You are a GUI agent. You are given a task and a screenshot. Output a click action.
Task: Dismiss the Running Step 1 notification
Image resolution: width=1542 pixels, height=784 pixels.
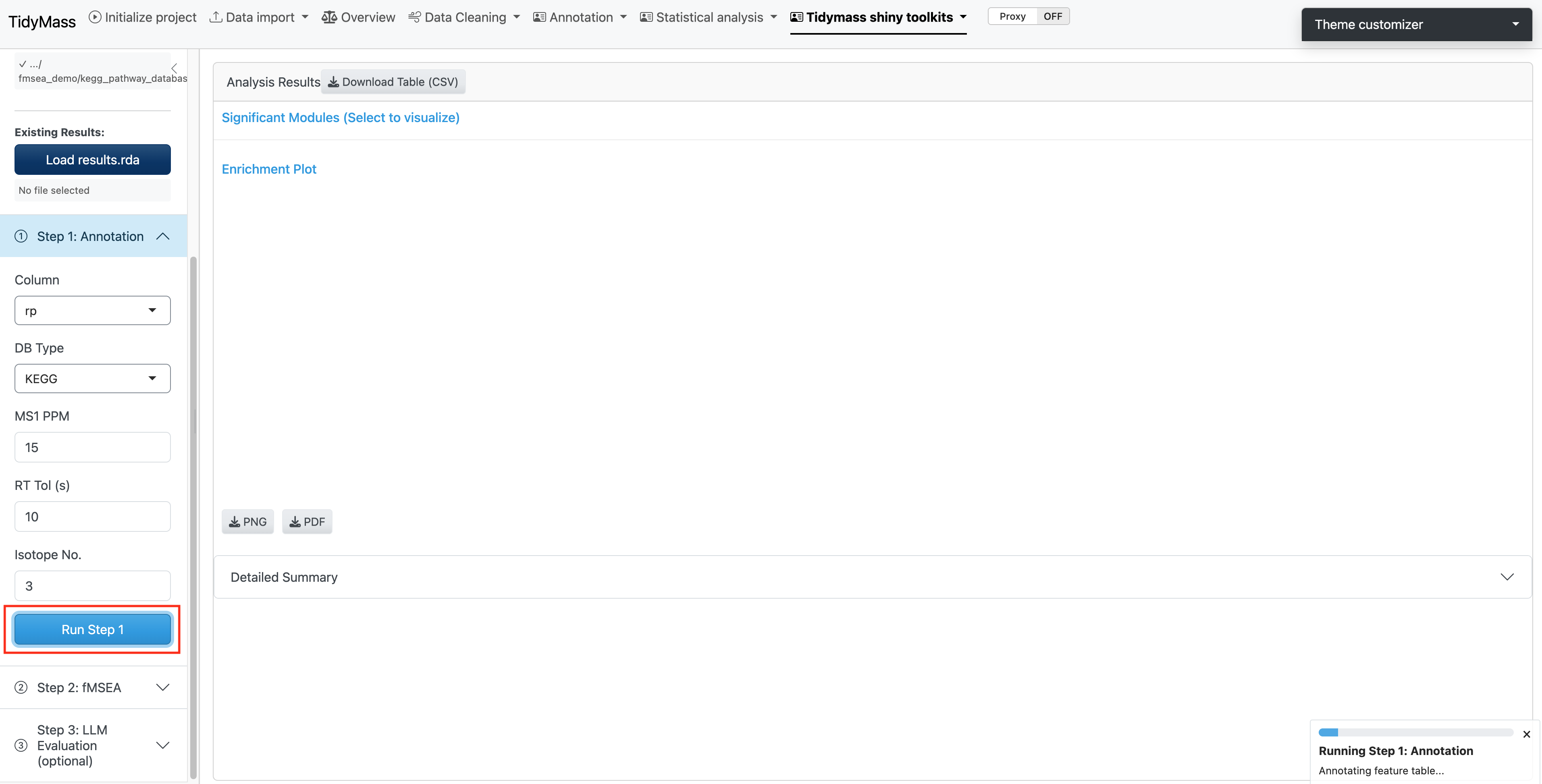point(1526,734)
